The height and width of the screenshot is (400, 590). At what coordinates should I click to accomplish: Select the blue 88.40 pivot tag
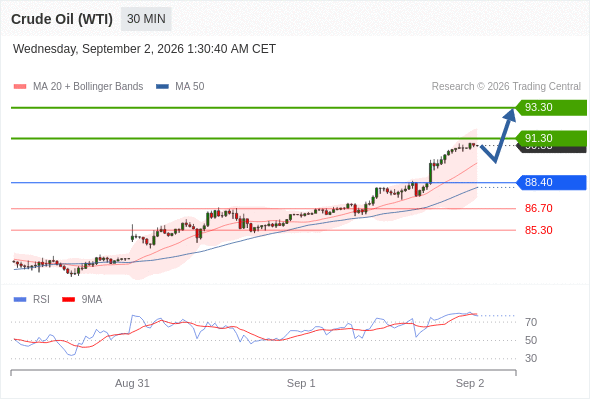pyautogui.click(x=551, y=183)
